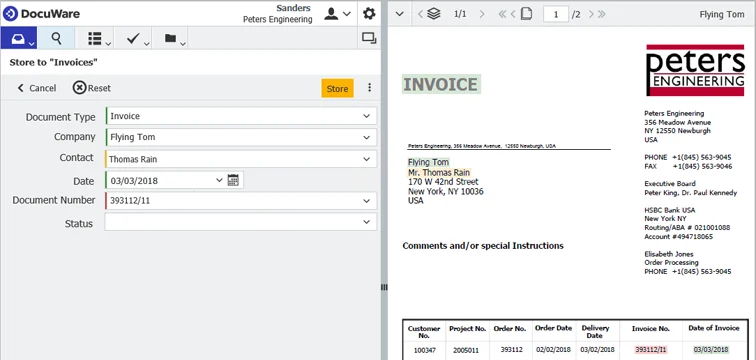Viewport: 756px width, 360px height.
Task: Click the highlighted INVOICE heading
Action: coord(441,84)
